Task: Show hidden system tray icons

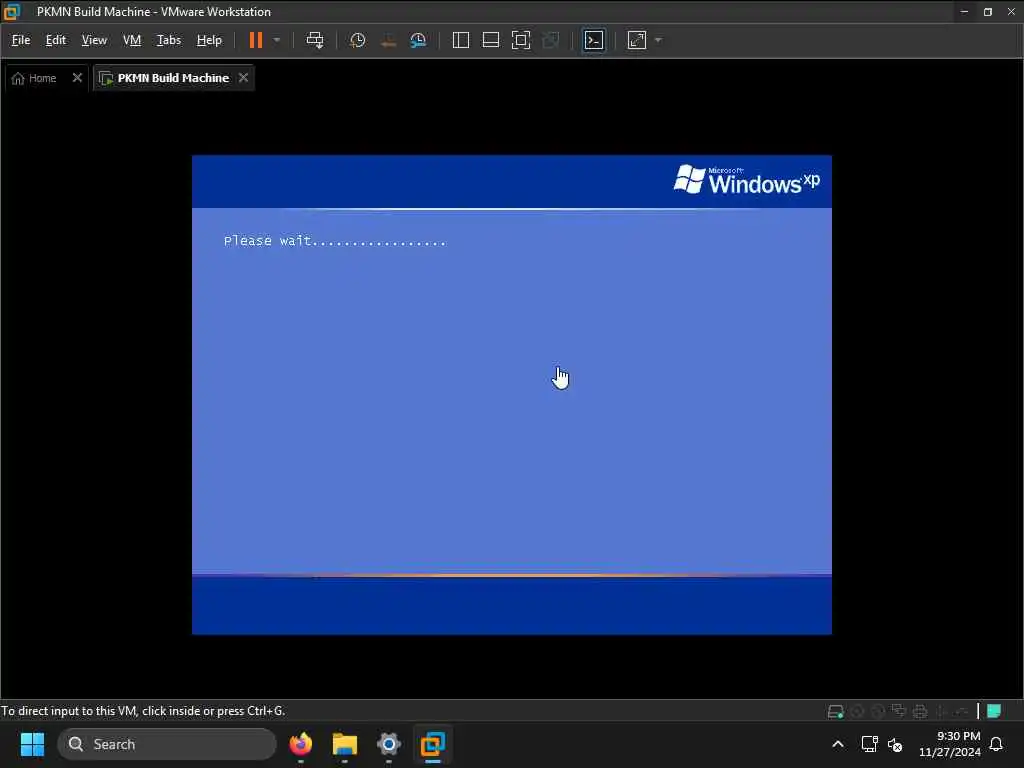Action: [x=838, y=744]
